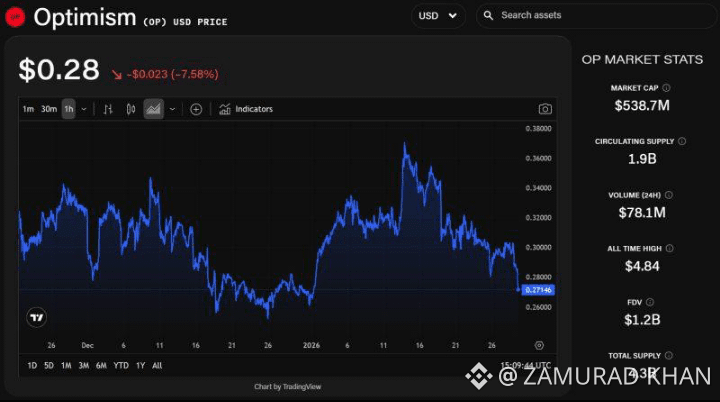Image resolution: width=720 pixels, height=402 pixels.
Task: Select the 3M date range
Action: [84, 366]
